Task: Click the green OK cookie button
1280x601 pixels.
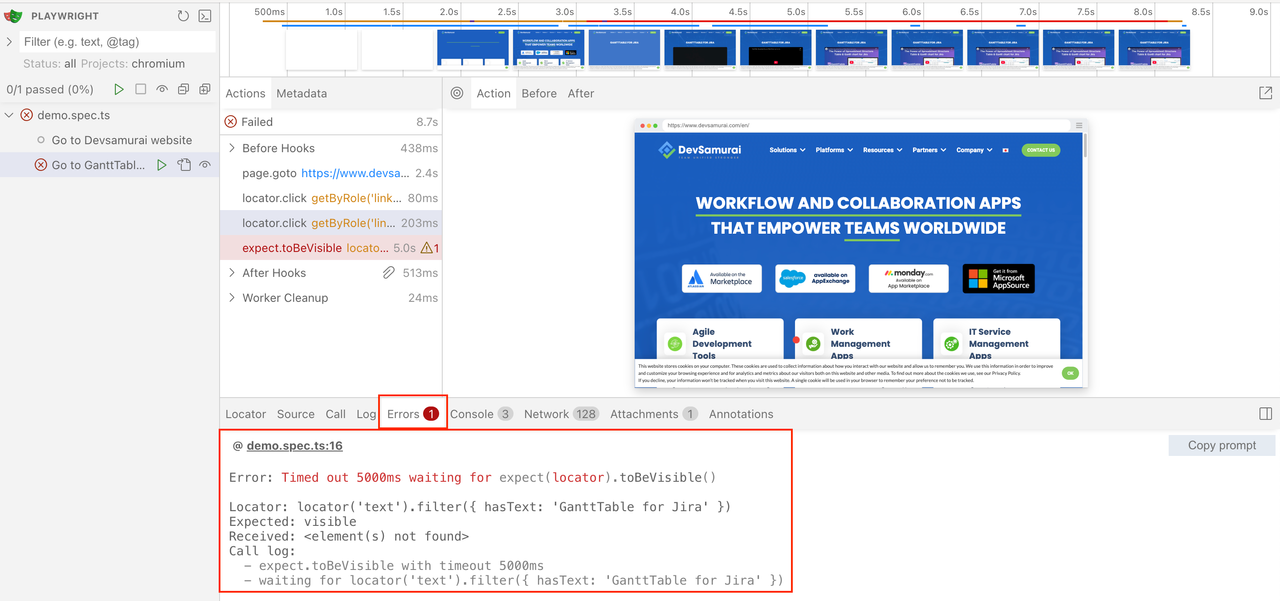Action: coord(1070,373)
